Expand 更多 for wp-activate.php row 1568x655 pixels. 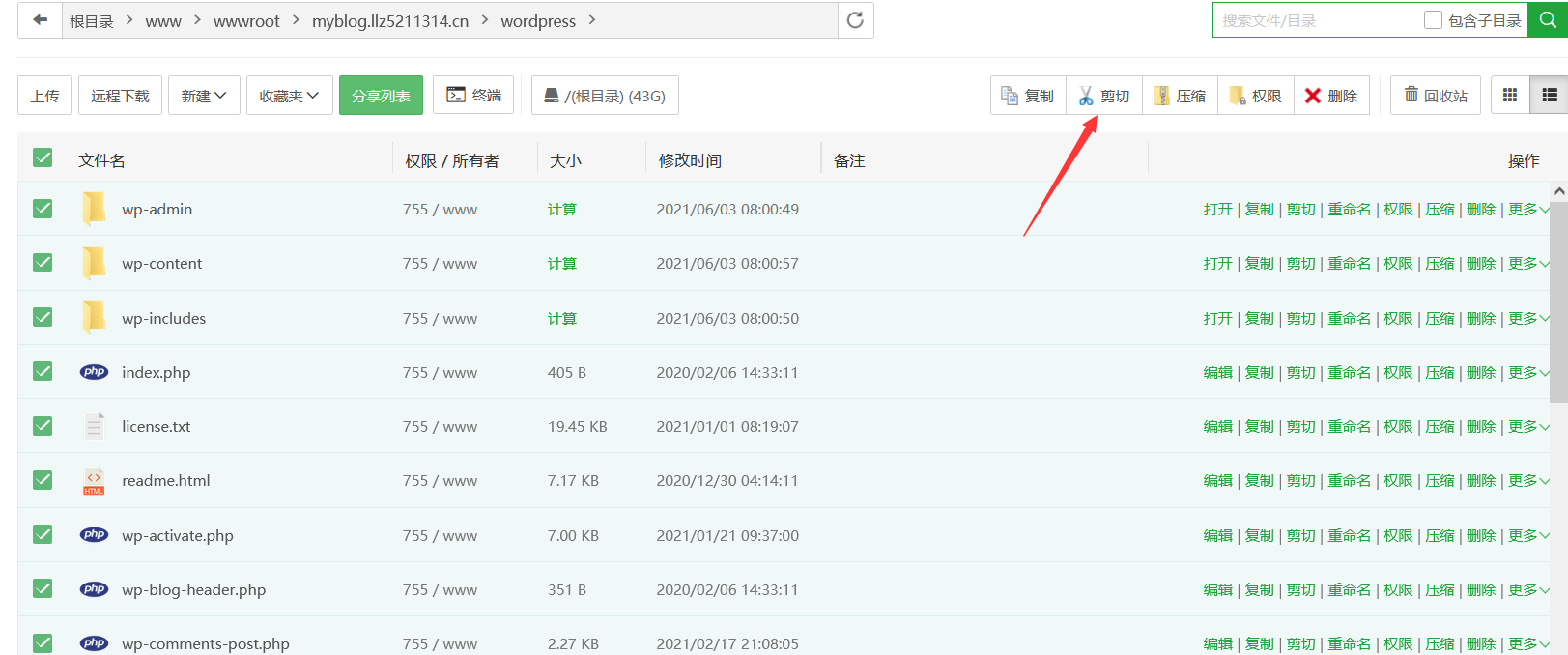(x=1528, y=535)
